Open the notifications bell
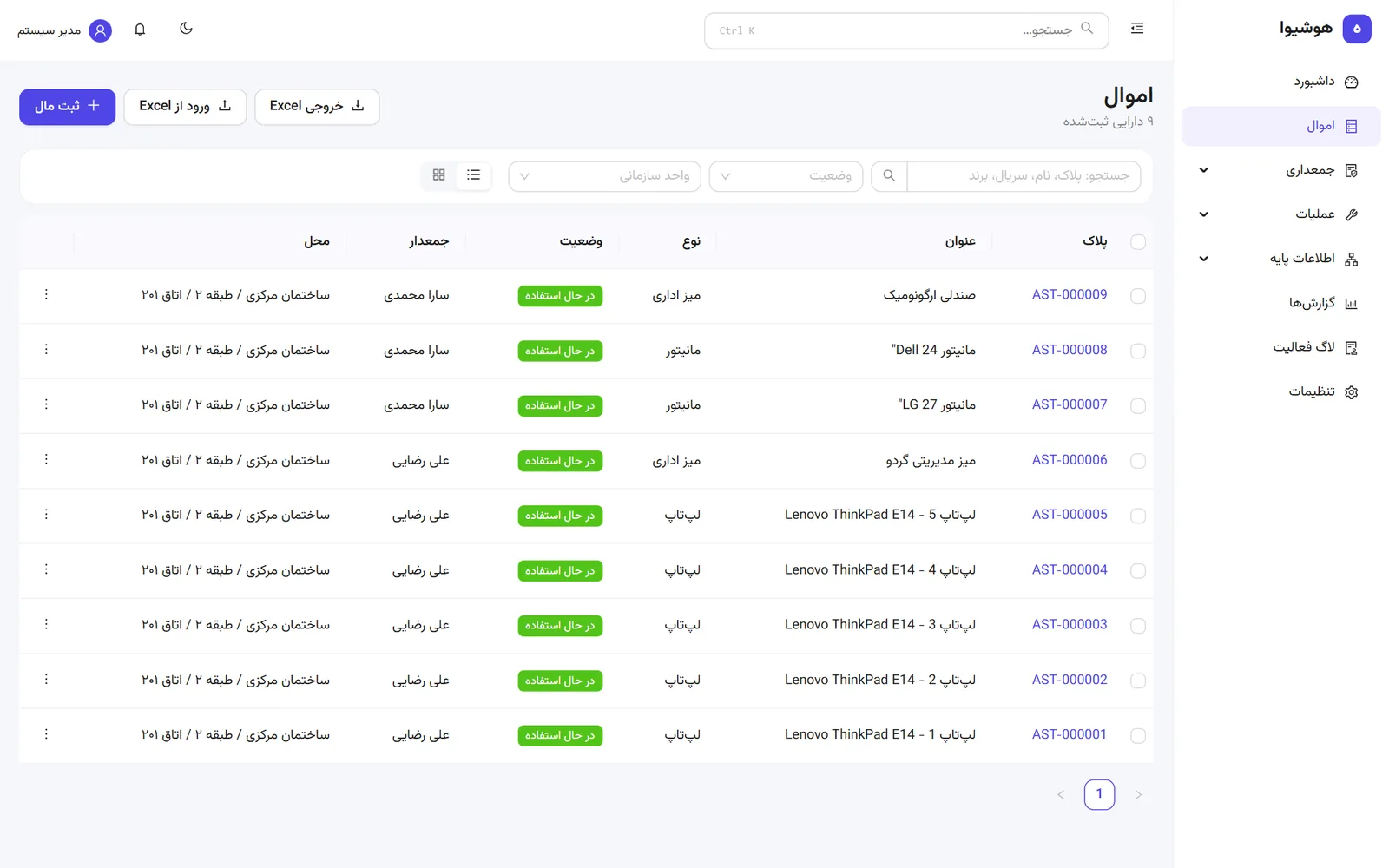 (x=140, y=30)
